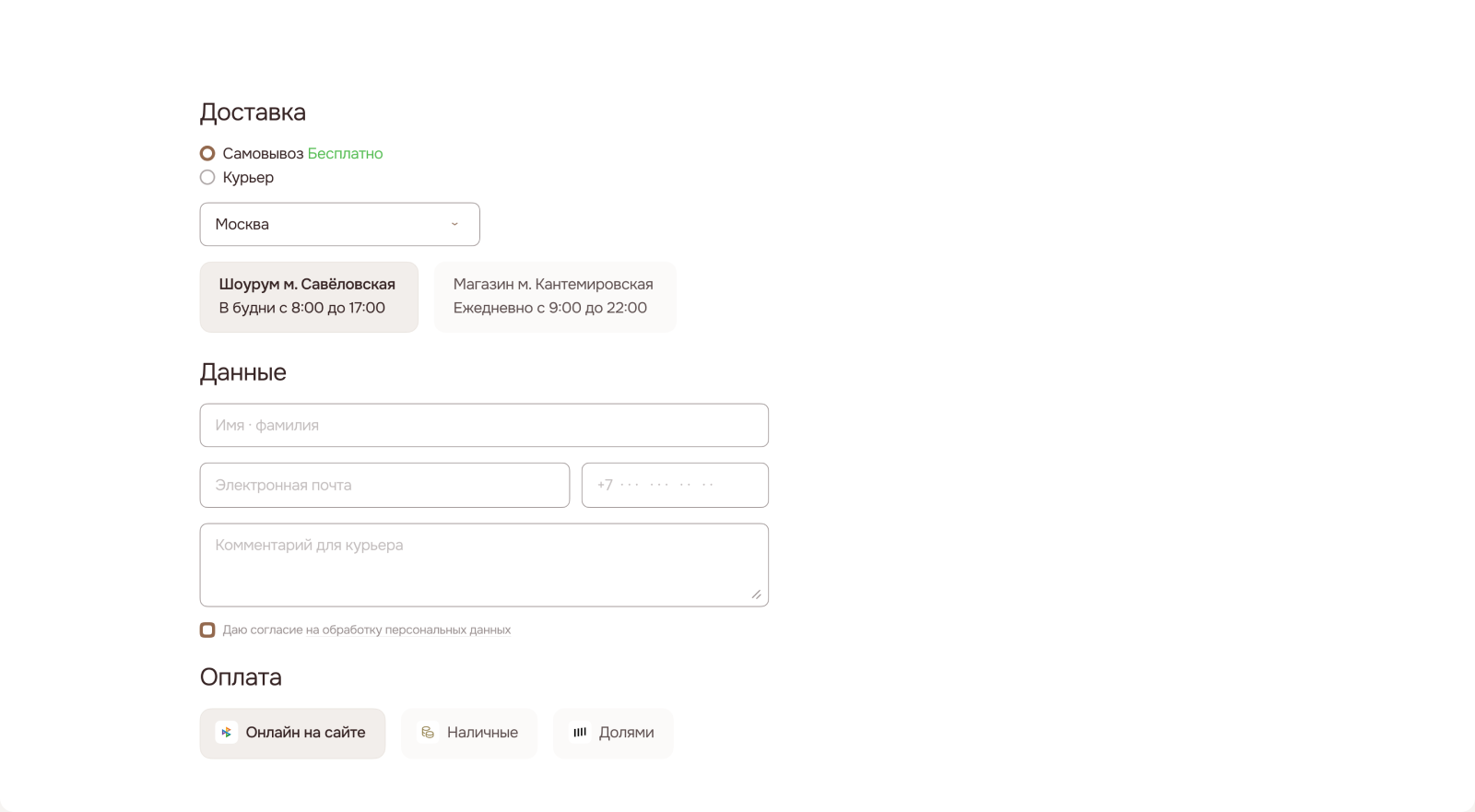The width and height of the screenshot is (1475, 812).
Task: Tick the personal data consent checkbox
Action: [207, 630]
